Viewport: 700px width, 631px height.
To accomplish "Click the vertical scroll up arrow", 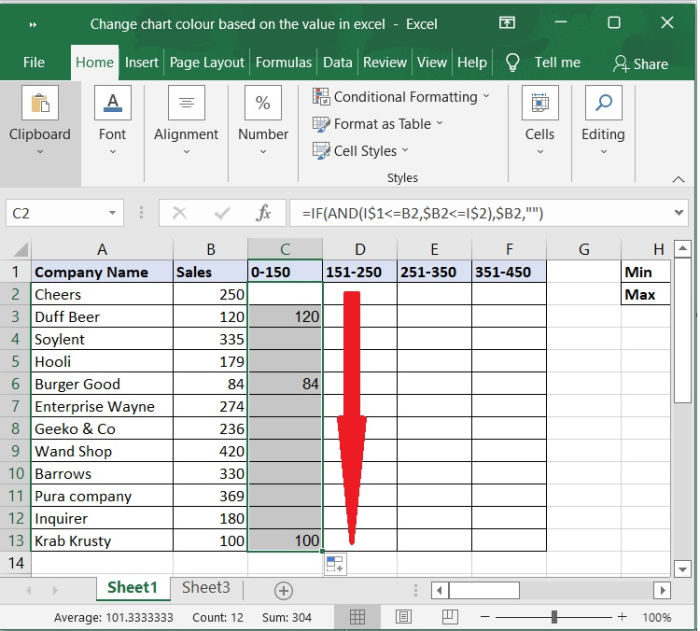I will (682, 248).
